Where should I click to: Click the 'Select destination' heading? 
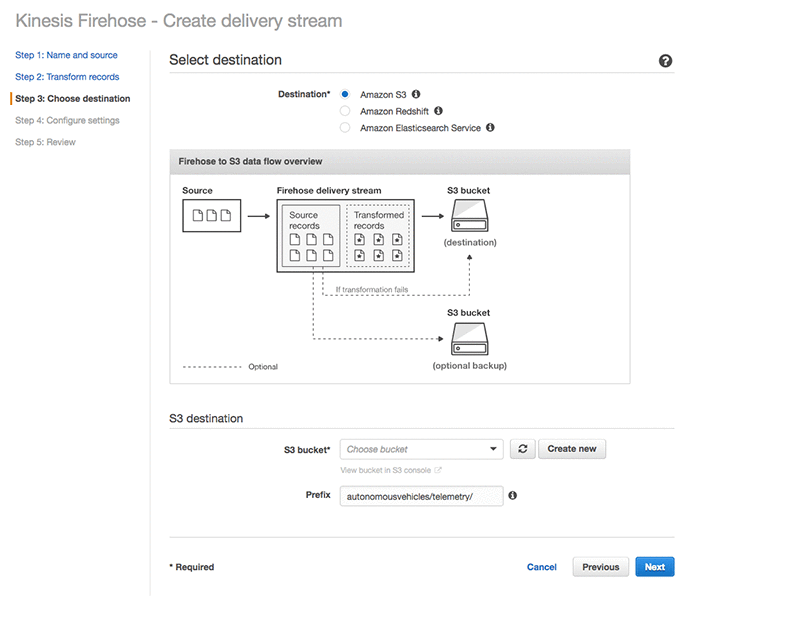[226, 60]
